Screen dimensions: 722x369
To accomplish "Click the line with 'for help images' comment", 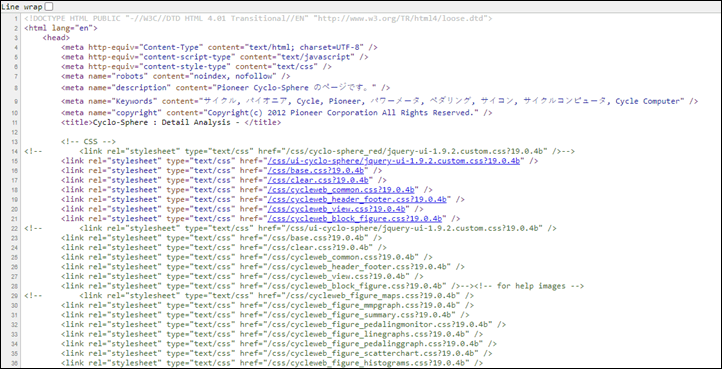I will tap(322, 287).
